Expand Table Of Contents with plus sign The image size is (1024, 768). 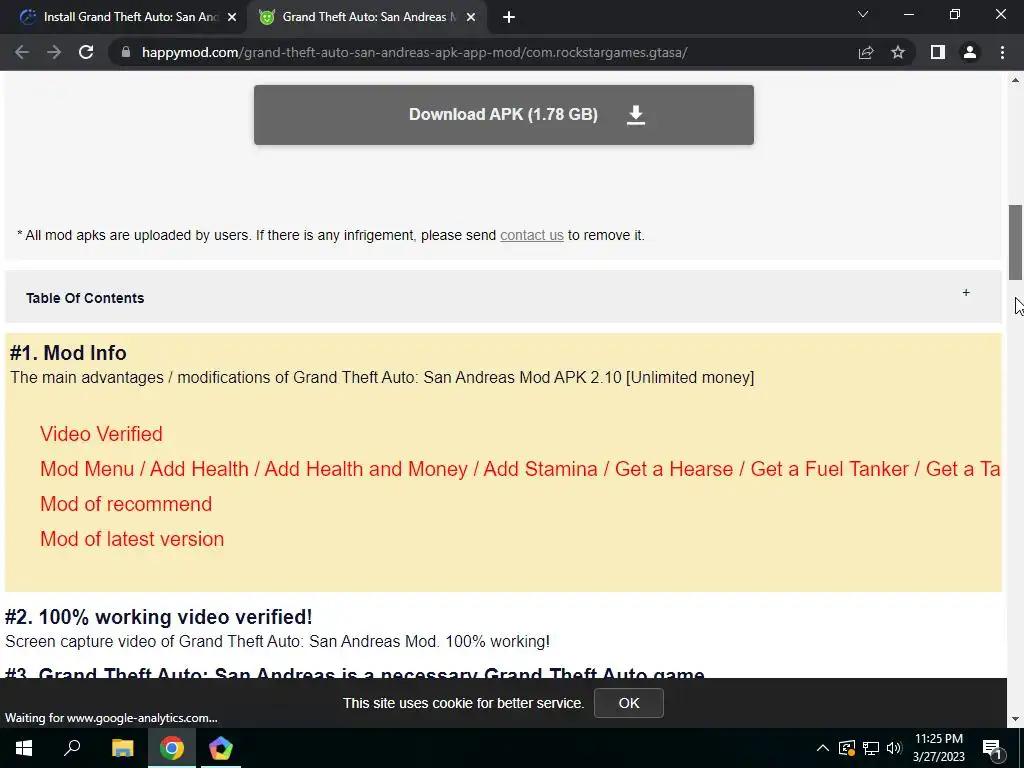point(966,293)
